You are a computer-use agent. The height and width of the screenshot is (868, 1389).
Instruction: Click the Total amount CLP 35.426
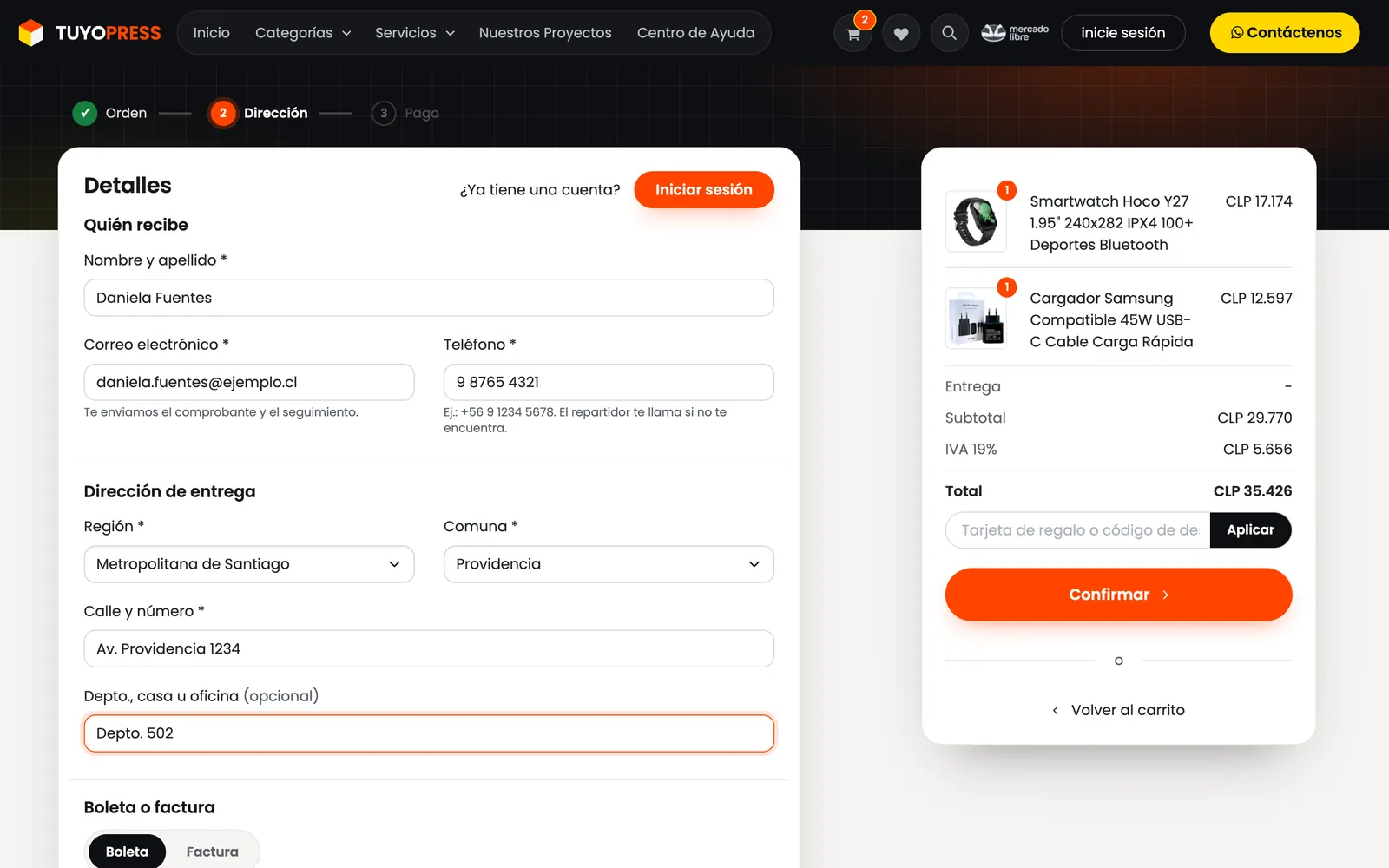1253,491
